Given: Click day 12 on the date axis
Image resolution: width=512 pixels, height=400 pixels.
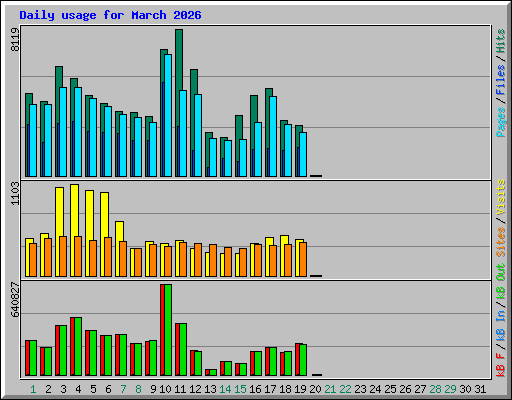Looking at the screenshot, I should (x=195, y=389).
